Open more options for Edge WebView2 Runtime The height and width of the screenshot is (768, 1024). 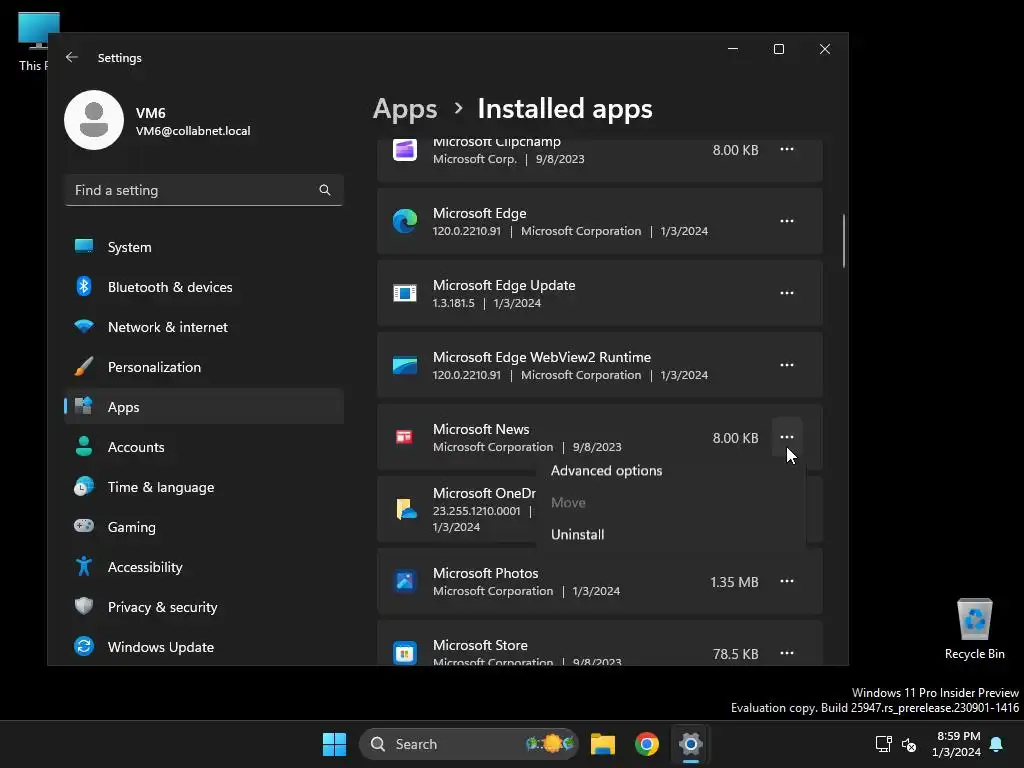(x=787, y=365)
